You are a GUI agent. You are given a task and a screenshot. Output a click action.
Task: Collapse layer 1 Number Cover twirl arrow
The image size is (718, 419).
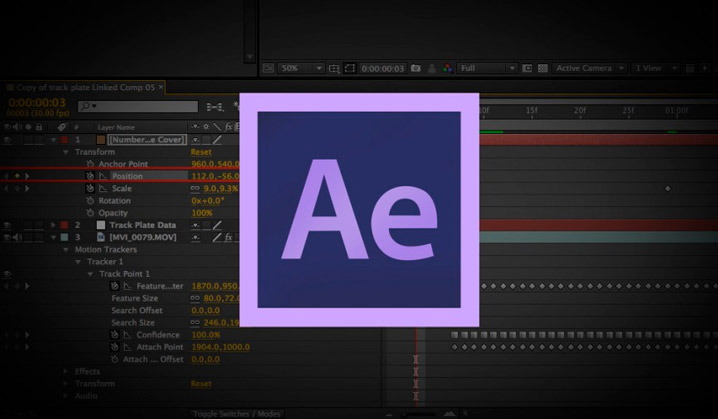pos(54,140)
